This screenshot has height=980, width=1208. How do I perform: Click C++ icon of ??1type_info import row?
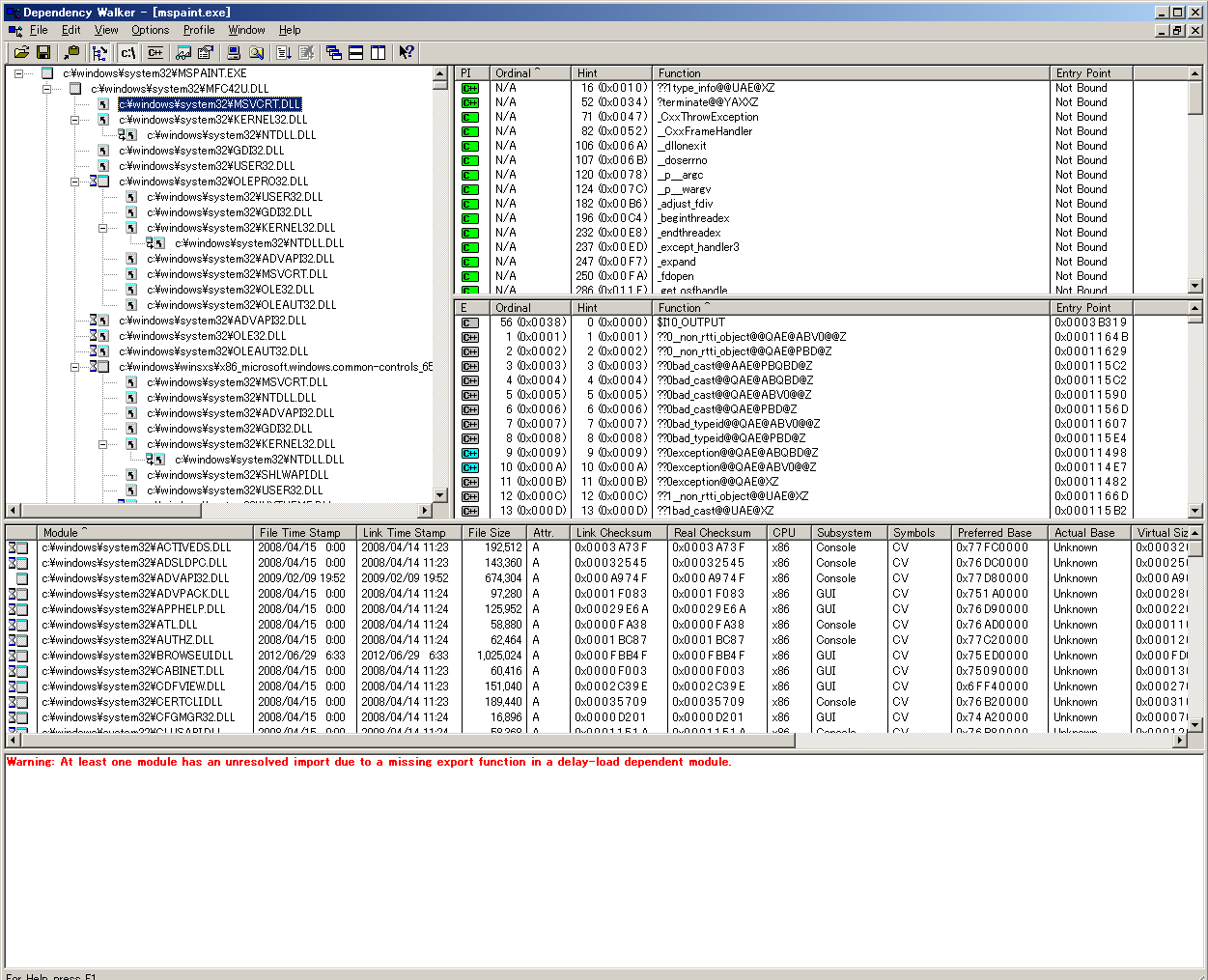[470, 88]
